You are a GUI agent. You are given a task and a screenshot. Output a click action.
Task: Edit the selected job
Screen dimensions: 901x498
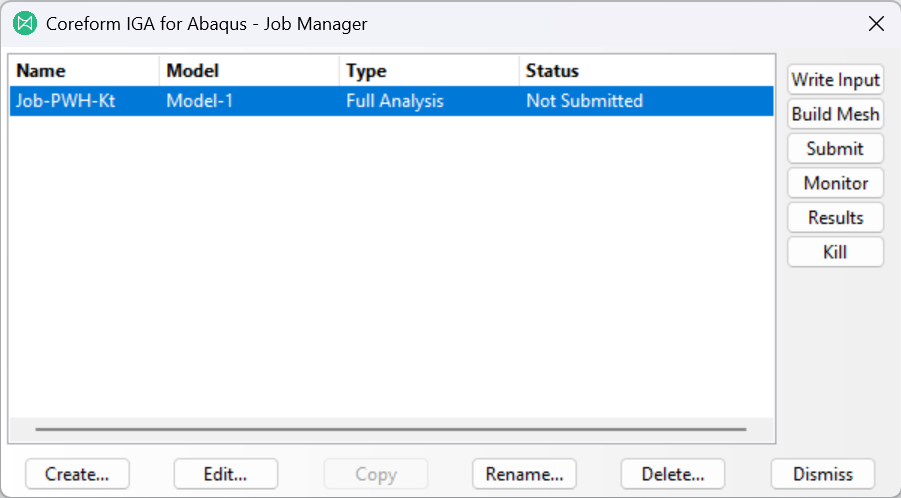coord(226,474)
